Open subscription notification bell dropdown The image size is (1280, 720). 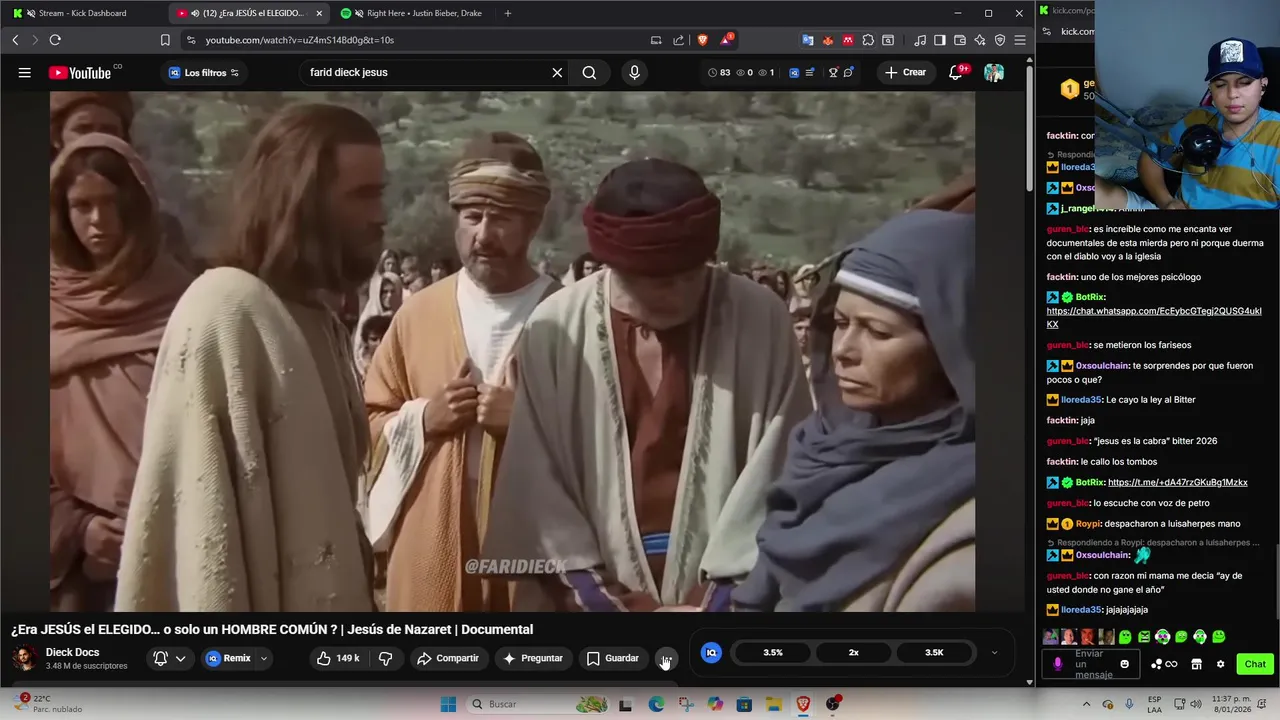(169, 658)
